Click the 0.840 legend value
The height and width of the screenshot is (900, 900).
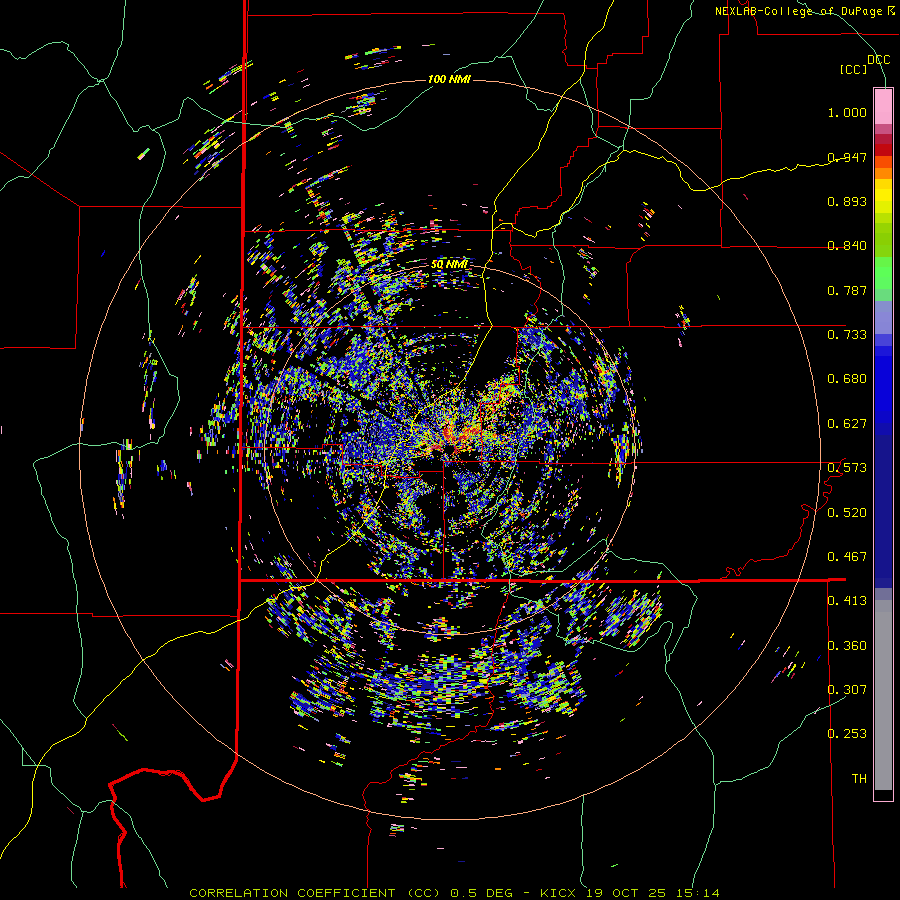[x=847, y=246]
